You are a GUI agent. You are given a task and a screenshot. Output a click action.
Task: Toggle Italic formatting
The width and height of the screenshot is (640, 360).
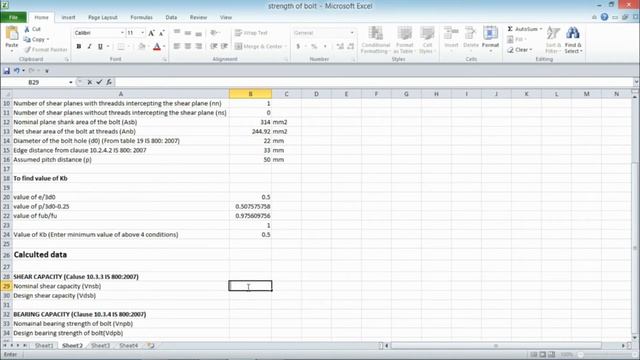(x=89, y=47)
